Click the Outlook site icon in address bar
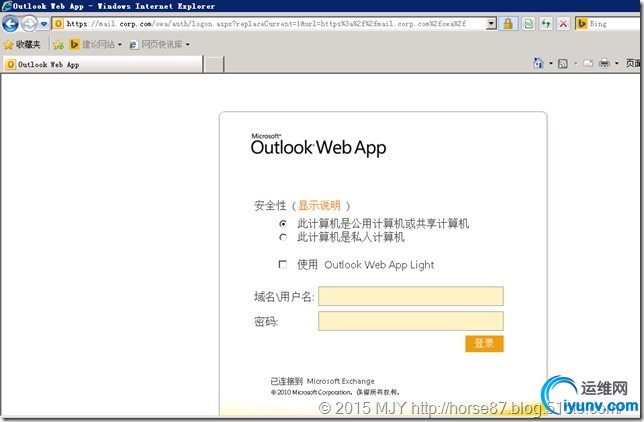 pos(58,24)
